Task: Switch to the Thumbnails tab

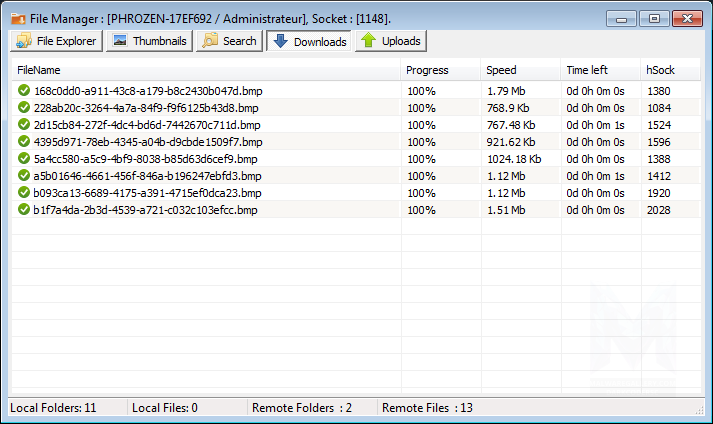Action: pos(149,41)
